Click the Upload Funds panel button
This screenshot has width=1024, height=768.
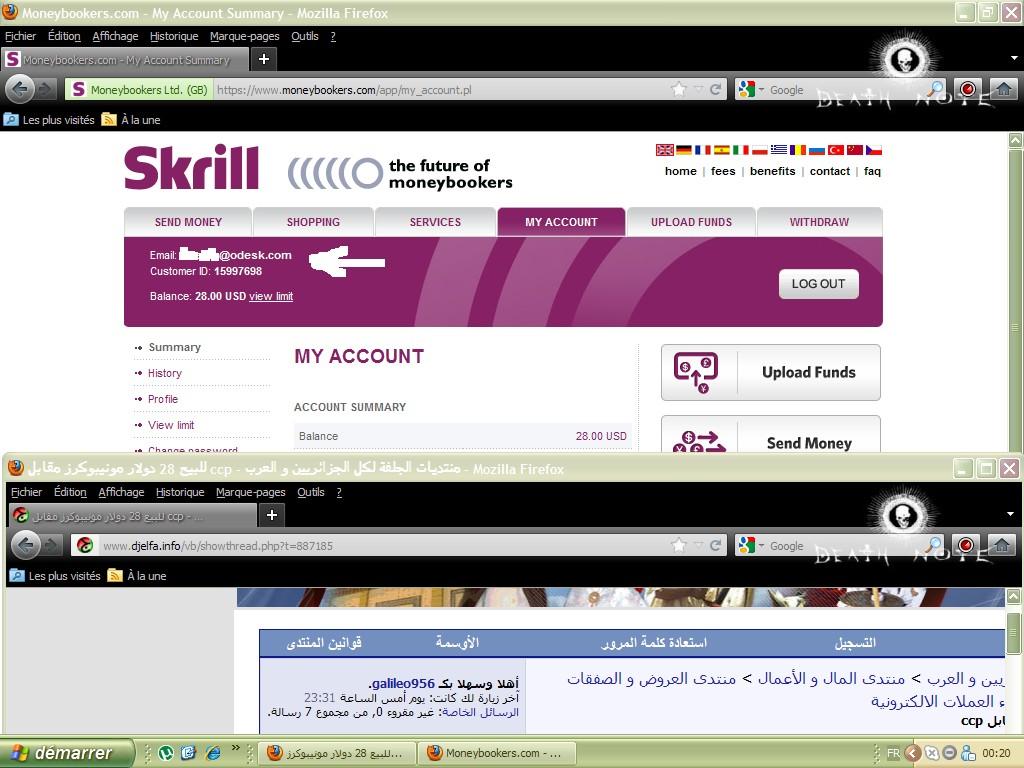tap(771, 372)
